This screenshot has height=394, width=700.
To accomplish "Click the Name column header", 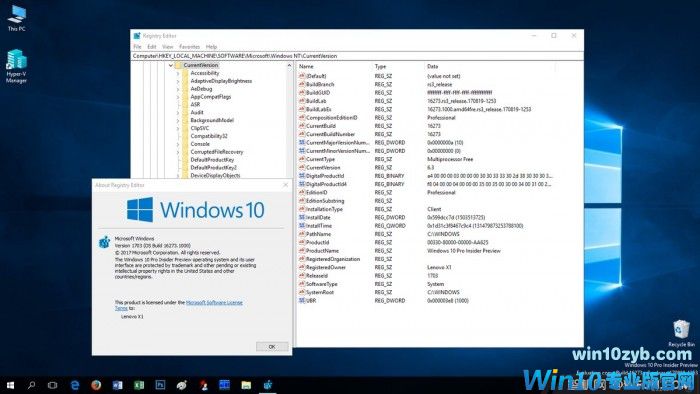I will pos(306,66).
